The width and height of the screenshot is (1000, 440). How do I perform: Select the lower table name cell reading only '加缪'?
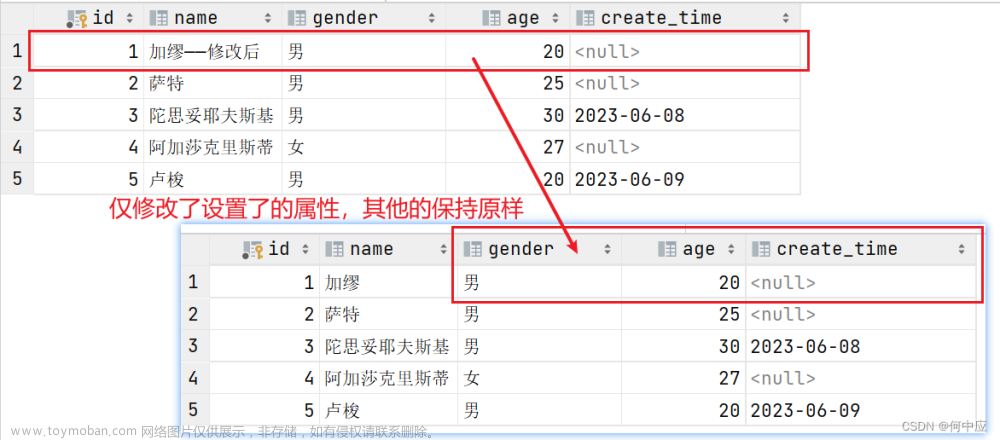(x=388, y=282)
